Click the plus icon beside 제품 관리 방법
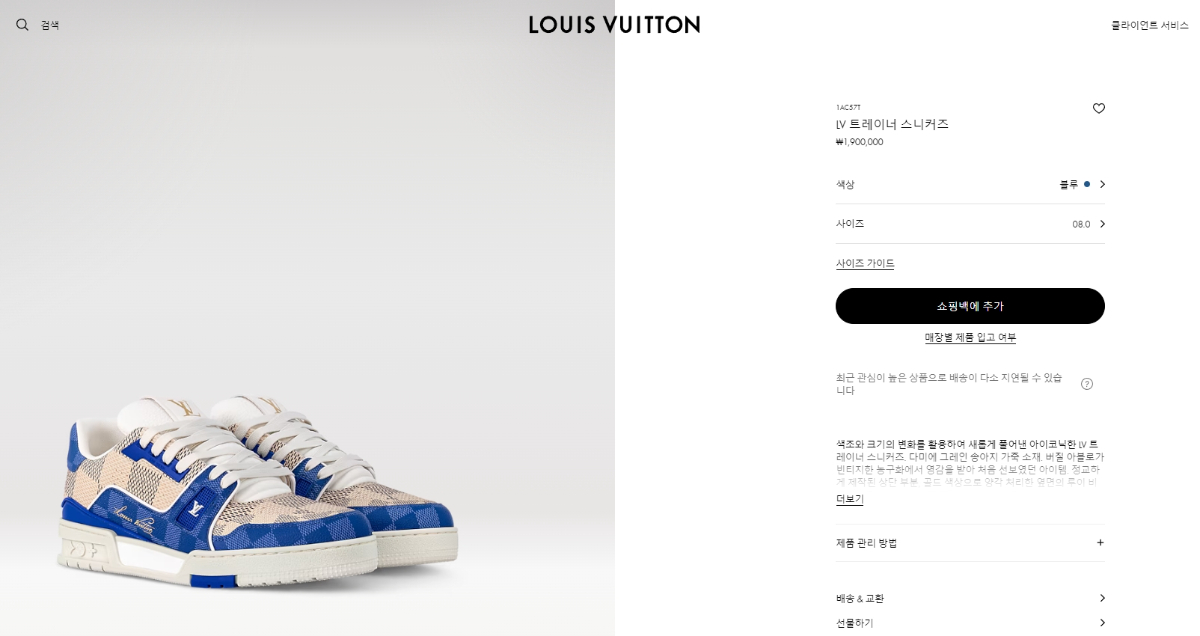The width and height of the screenshot is (1200, 636). (x=1100, y=543)
